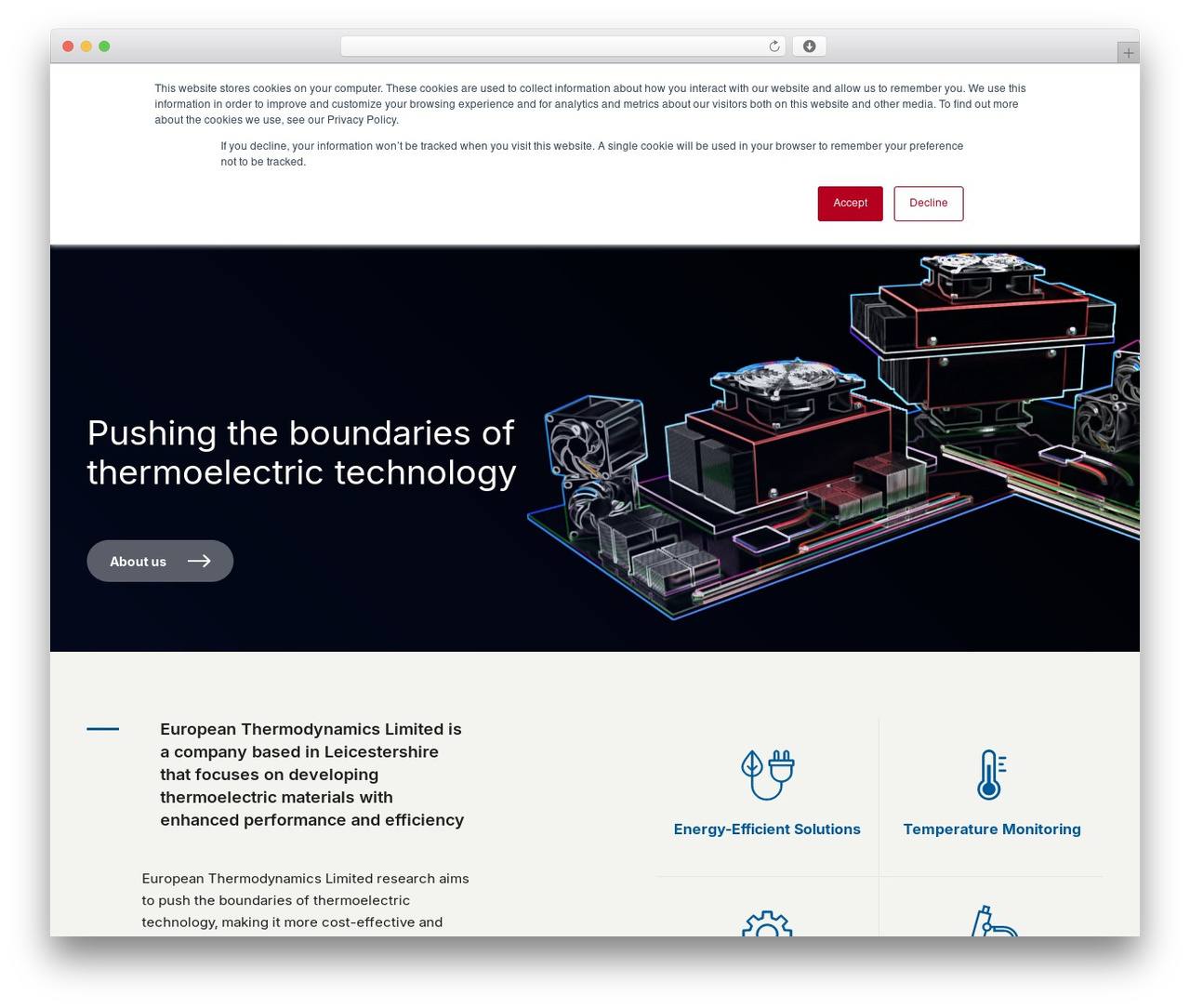Click the thermoelectric hardware hero image
The width and height of the screenshot is (1190, 1008).
click(834, 435)
